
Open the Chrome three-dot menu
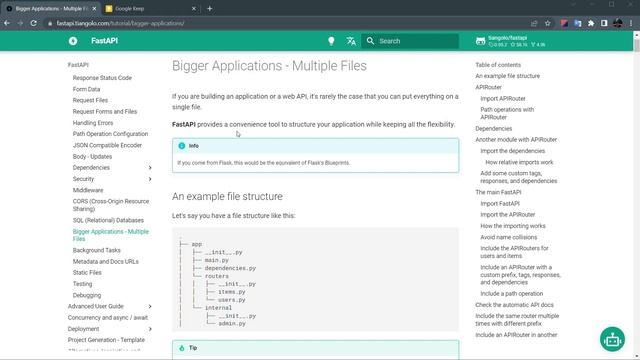pos(631,23)
